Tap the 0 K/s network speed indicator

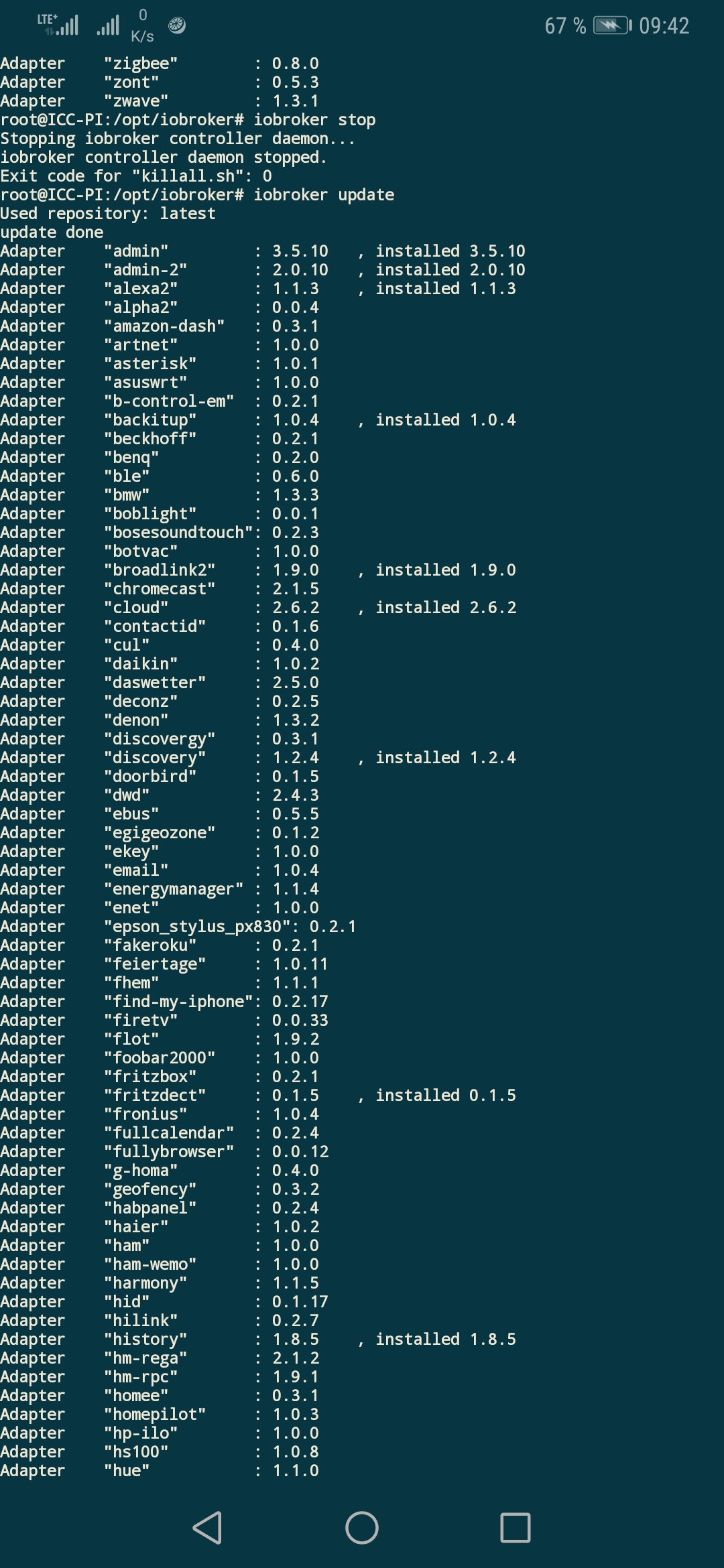point(142,25)
